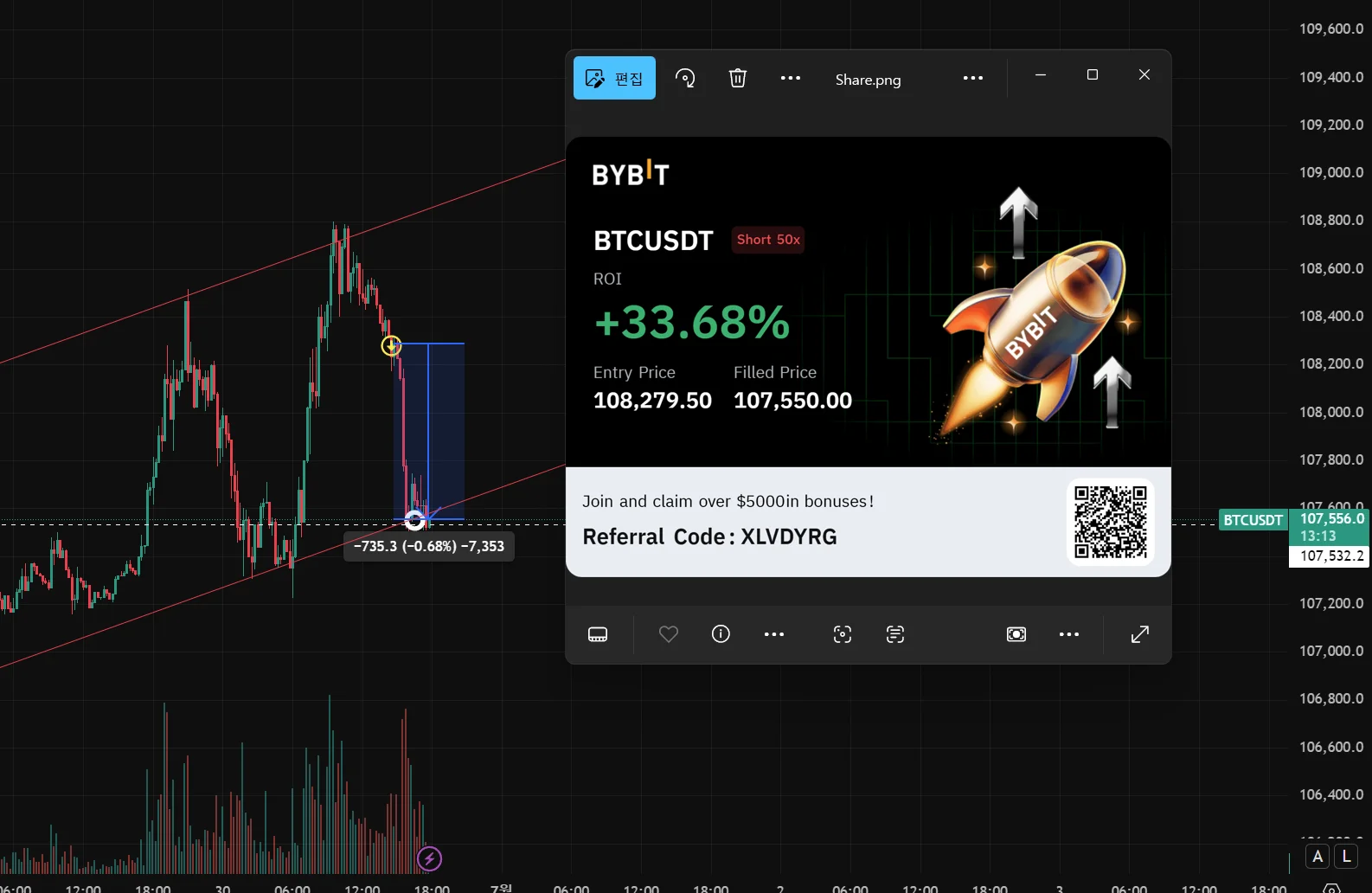This screenshot has height=893, width=1372.
Task: Click the Referral Code: XLVDYRG text
Action: (709, 536)
